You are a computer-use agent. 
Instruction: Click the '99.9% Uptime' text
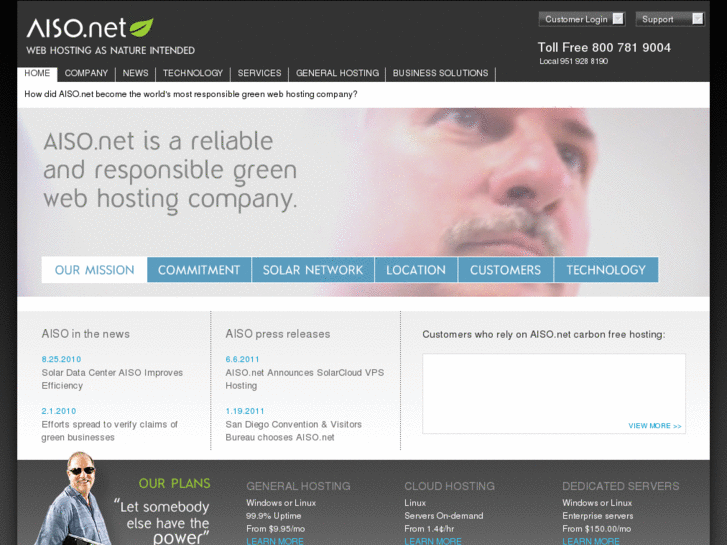click(274, 516)
